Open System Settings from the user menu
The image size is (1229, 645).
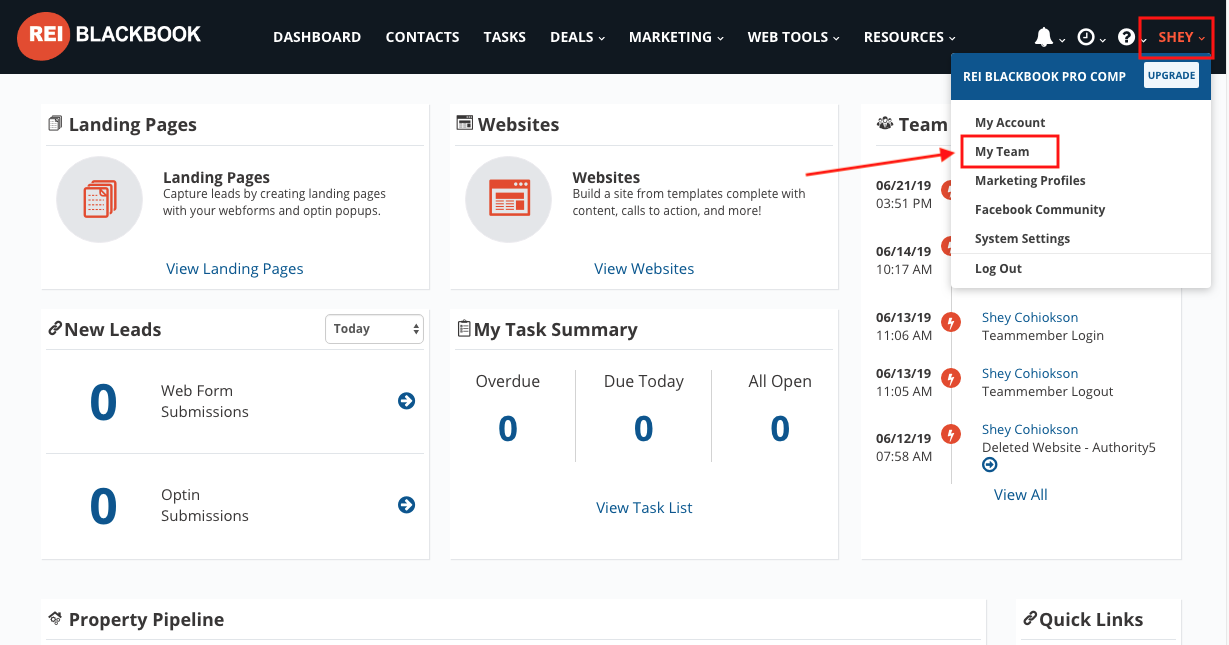point(1022,239)
